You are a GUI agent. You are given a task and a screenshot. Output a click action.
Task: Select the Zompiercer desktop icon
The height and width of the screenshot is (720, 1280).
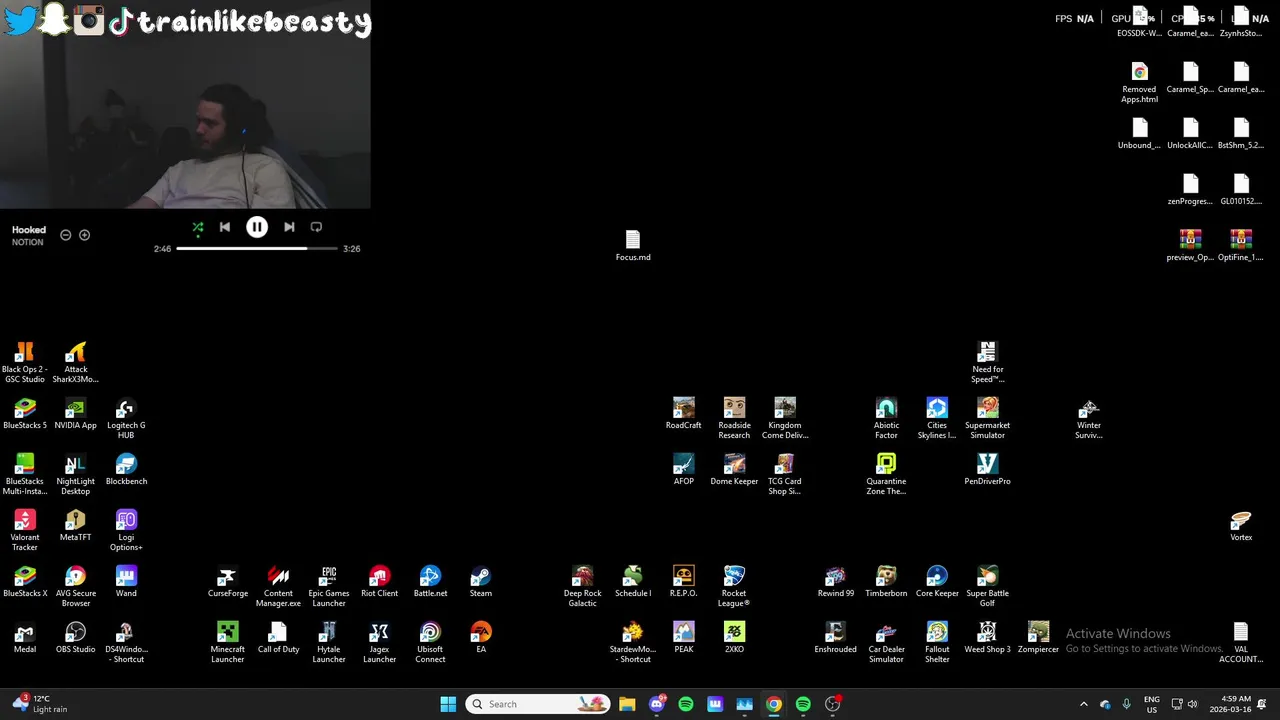click(1038, 637)
